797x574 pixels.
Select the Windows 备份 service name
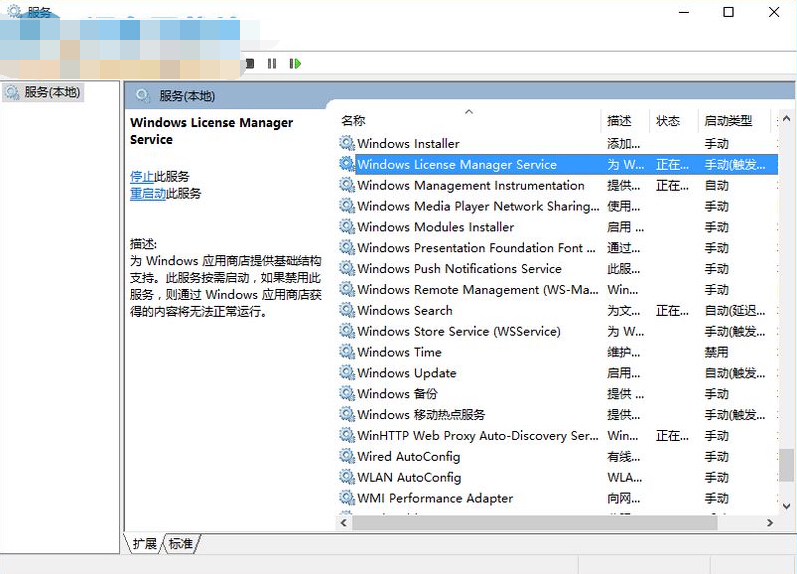click(x=397, y=394)
